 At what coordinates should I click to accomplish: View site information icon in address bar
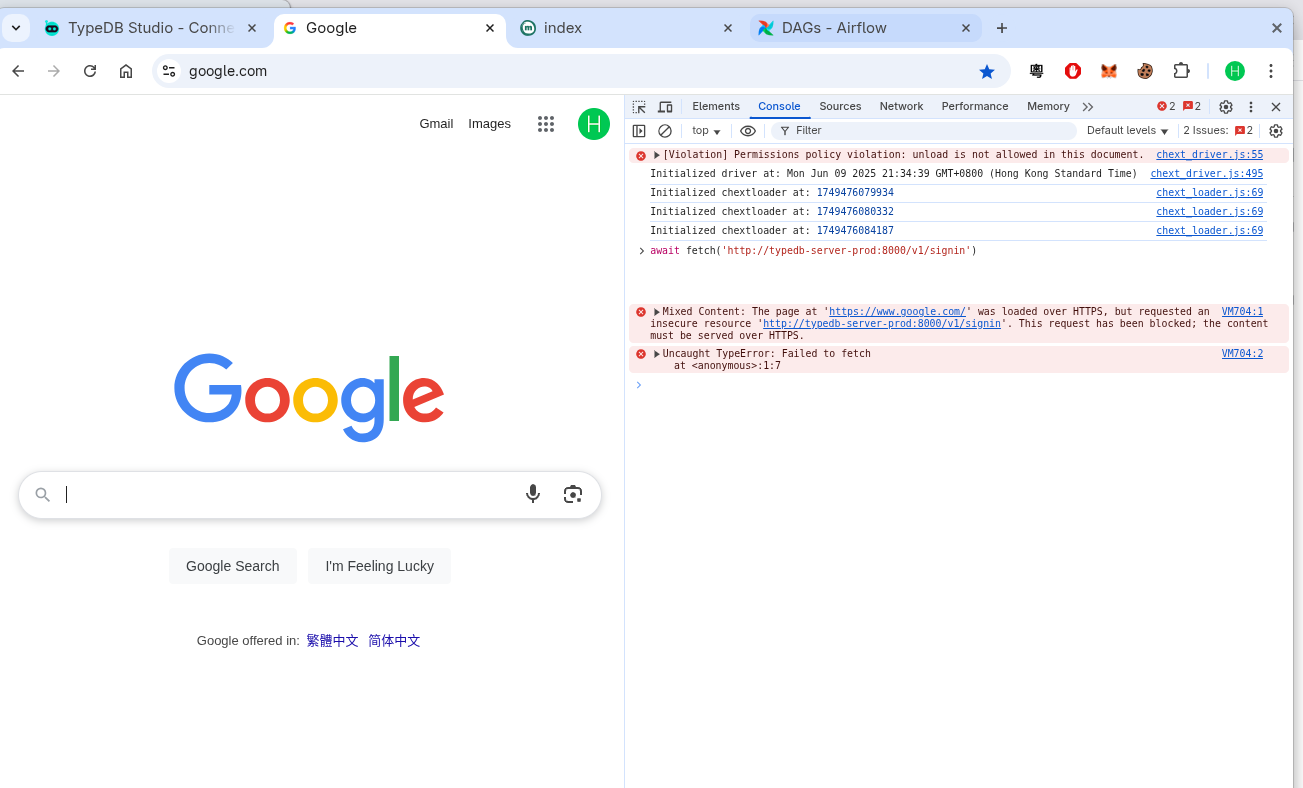pyautogui.click(x=169, y=71)
